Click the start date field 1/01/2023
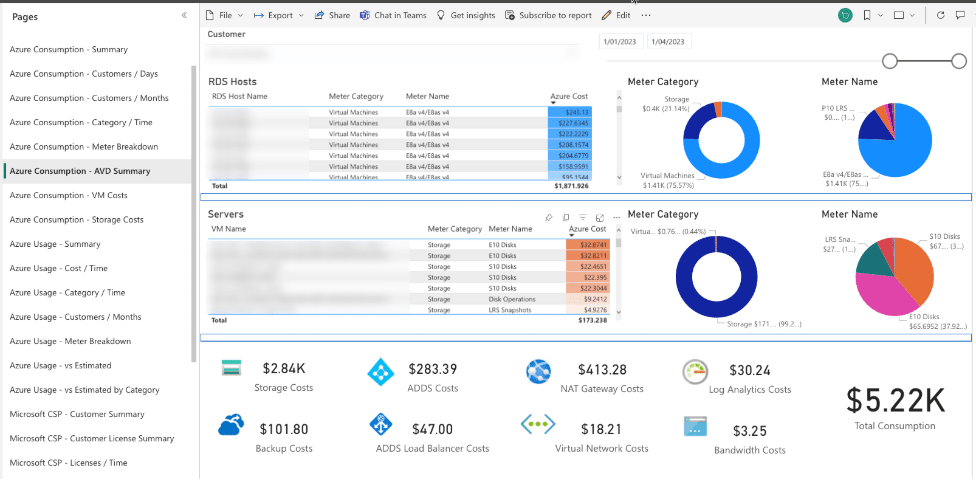This screenshot has height=480, width=976. click(621, 42)
